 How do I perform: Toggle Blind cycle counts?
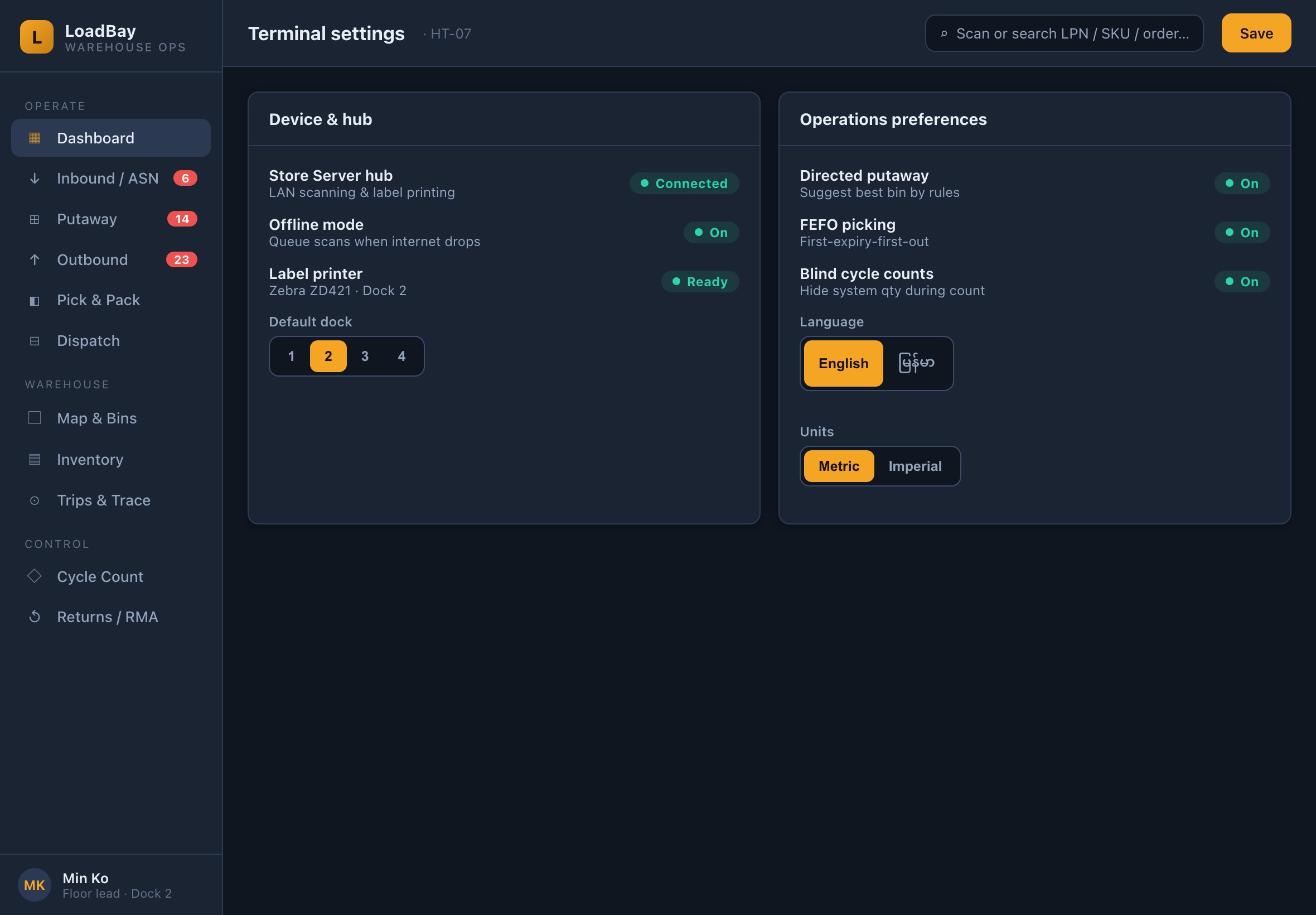1241,282
